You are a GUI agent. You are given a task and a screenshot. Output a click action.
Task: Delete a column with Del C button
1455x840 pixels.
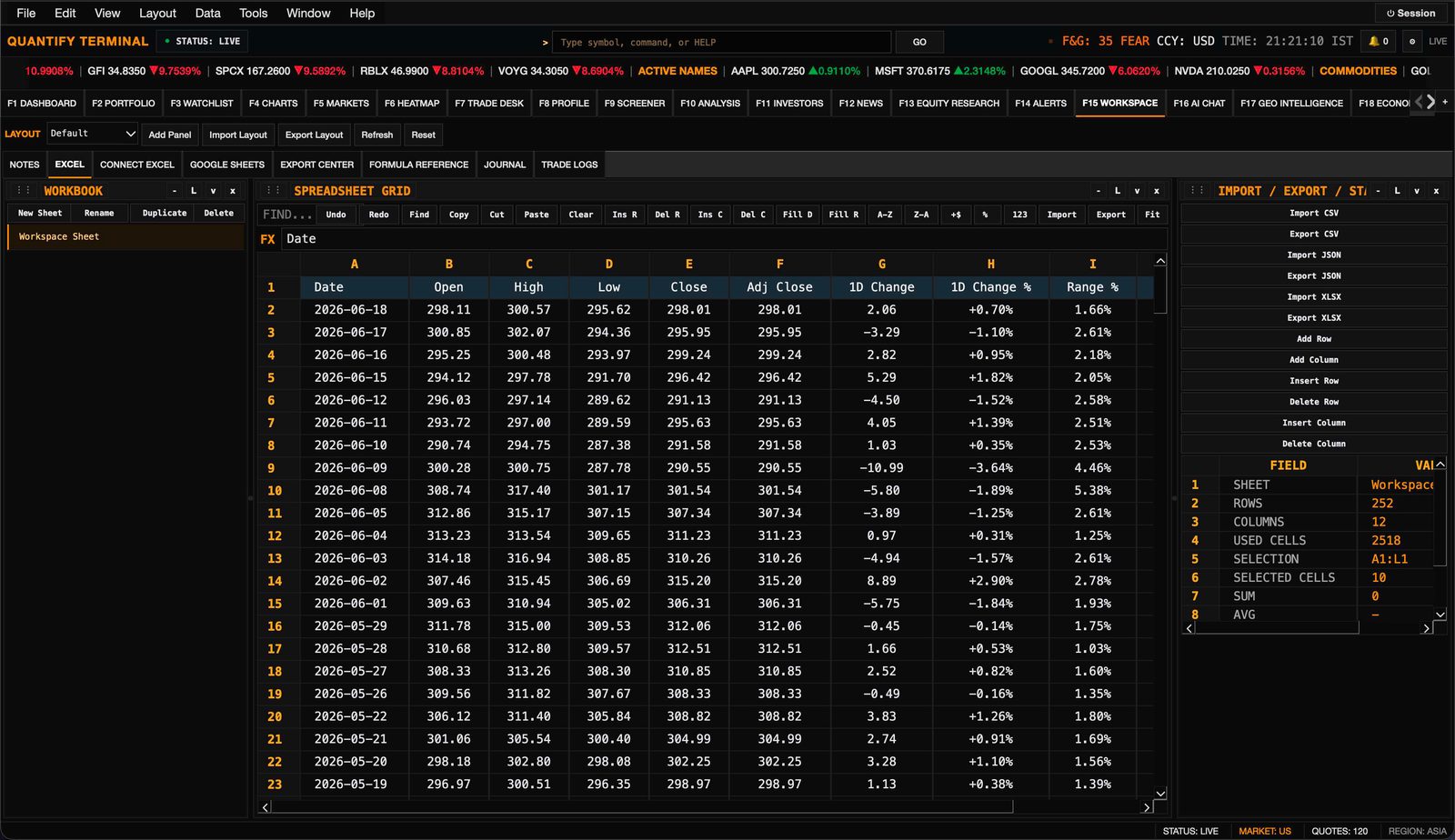[753, 215]
